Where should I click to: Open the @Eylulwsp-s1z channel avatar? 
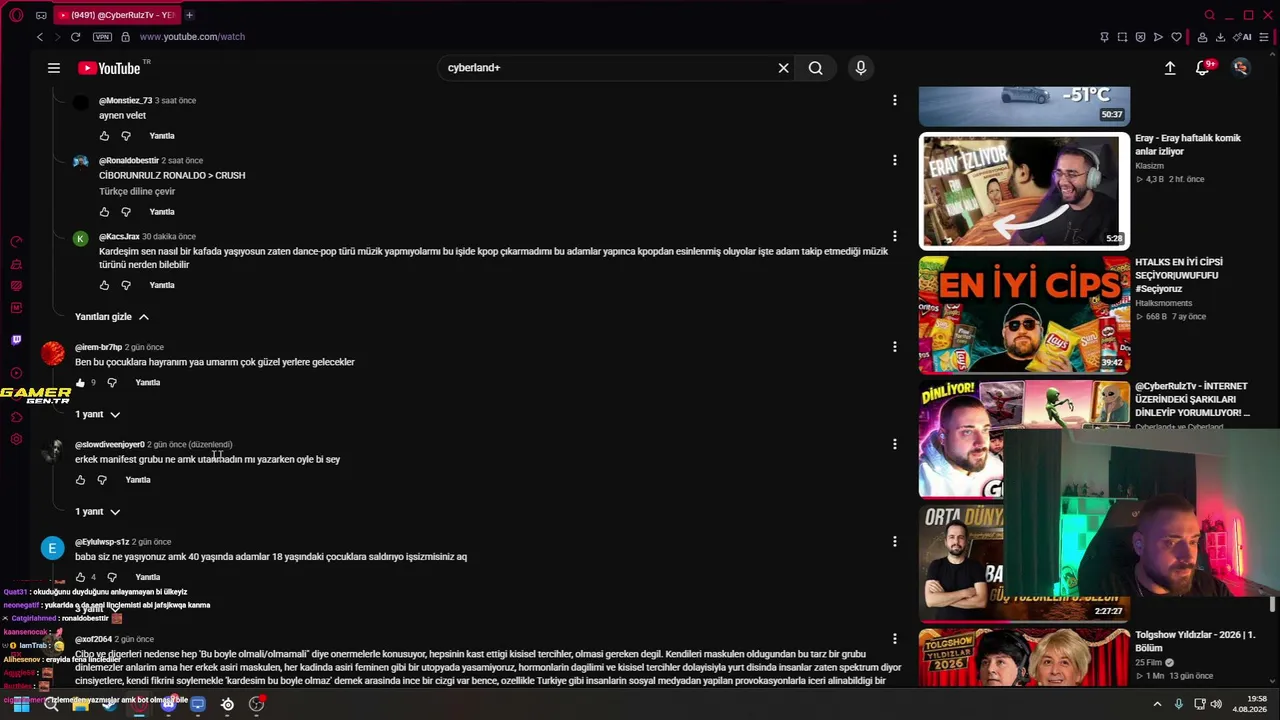tap(52, 548)
